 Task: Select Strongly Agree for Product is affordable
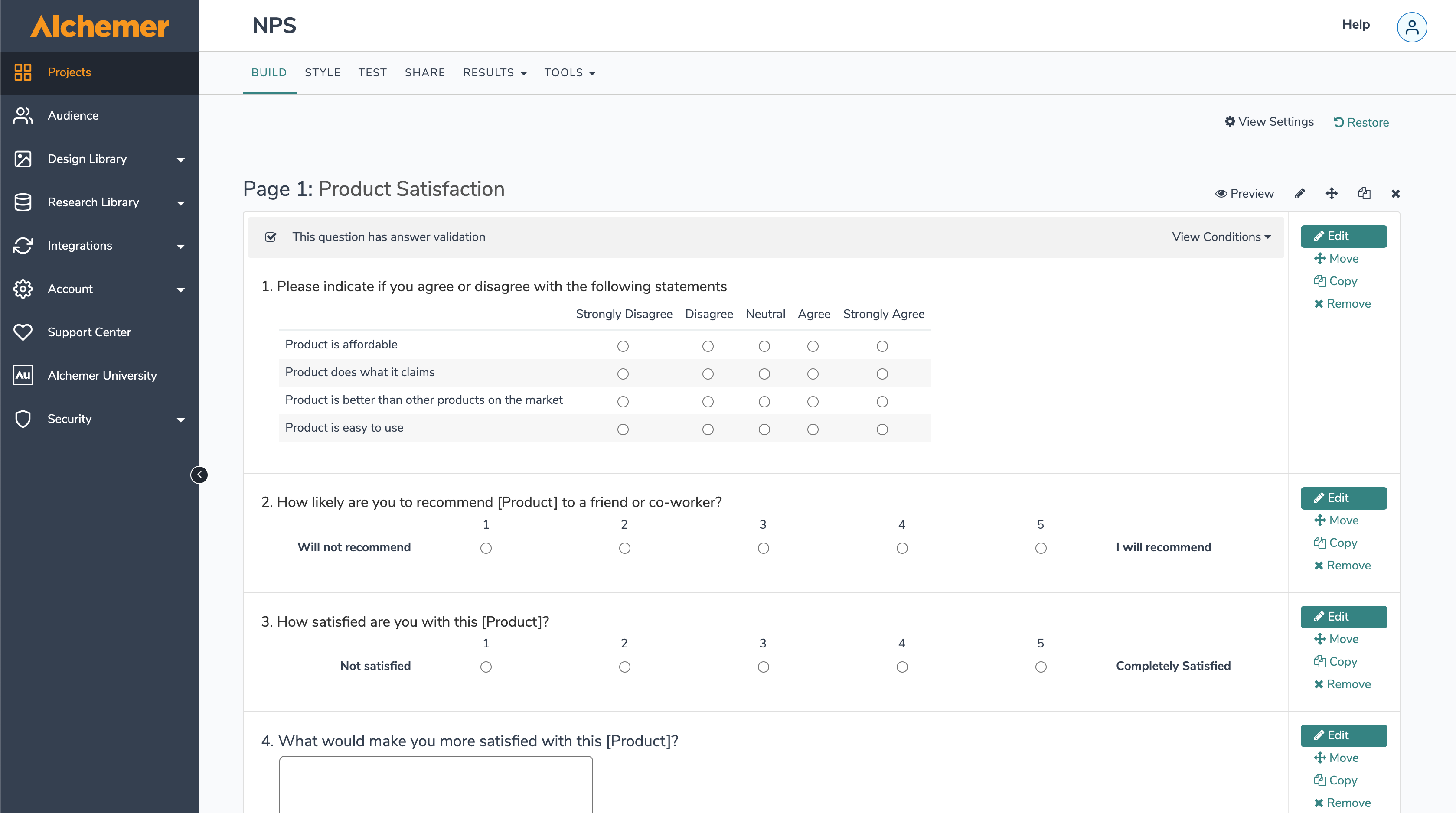[x=882, y=346]
